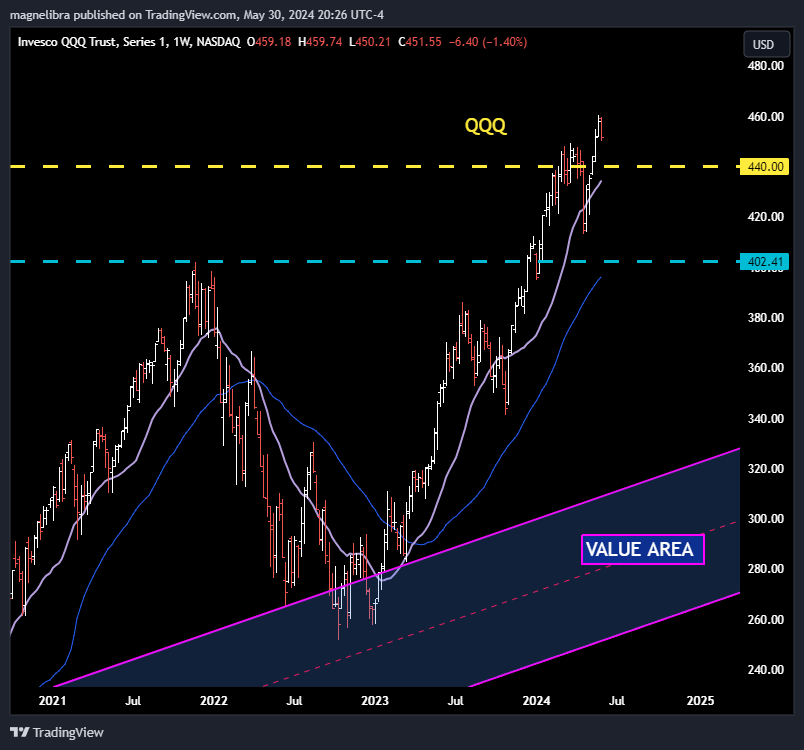
Task: Click the 2025 time axis label
Action: click(700, 700)
